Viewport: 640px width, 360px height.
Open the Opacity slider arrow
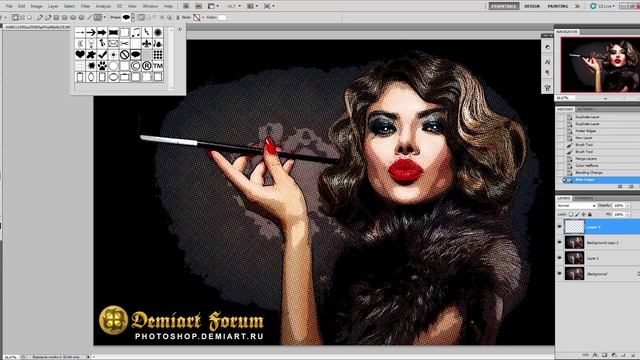(x=628, y=206)
